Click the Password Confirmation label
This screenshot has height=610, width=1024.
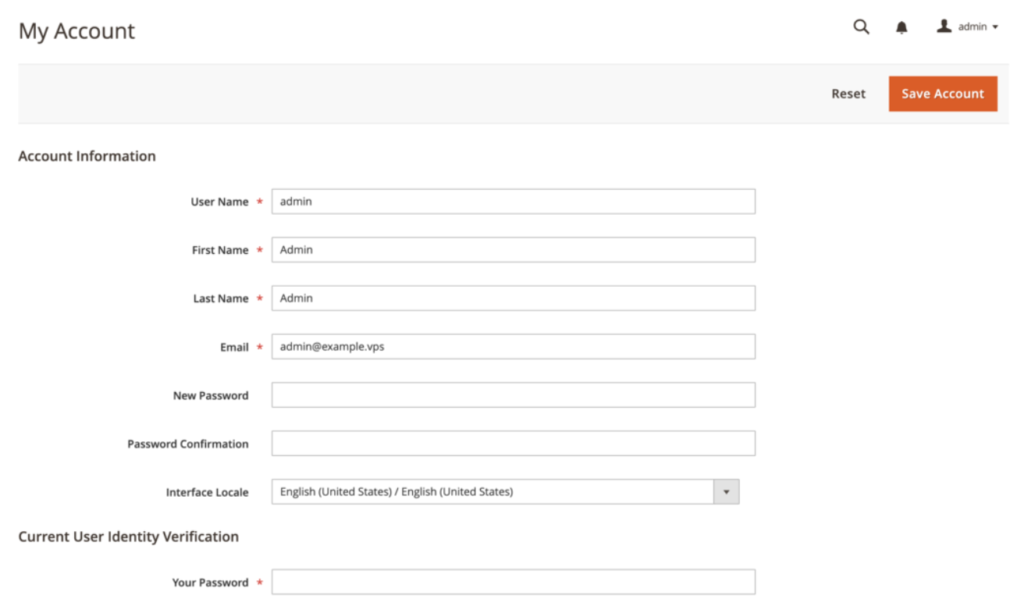[188, 444]
